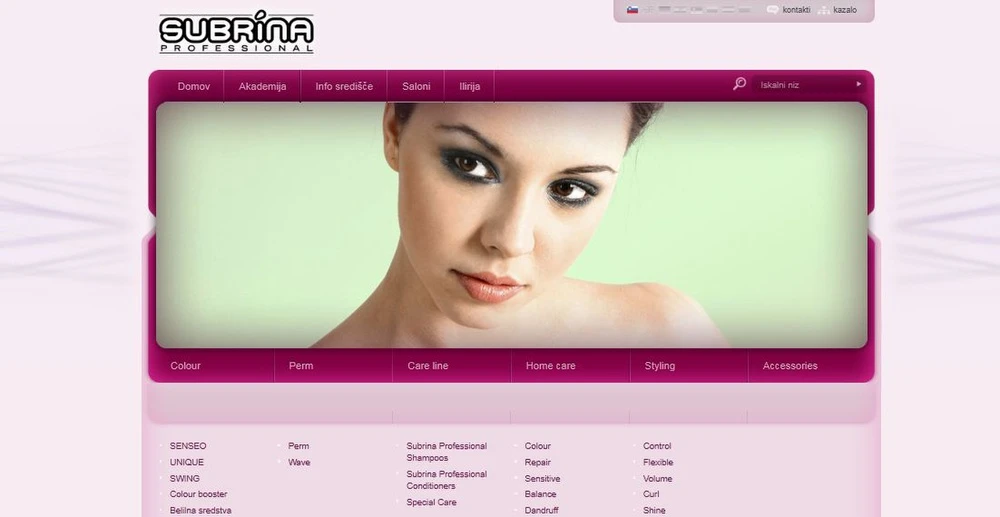1000x517 pixels.
Task: Open the Saloni menu item
Action: click(416, 86)
